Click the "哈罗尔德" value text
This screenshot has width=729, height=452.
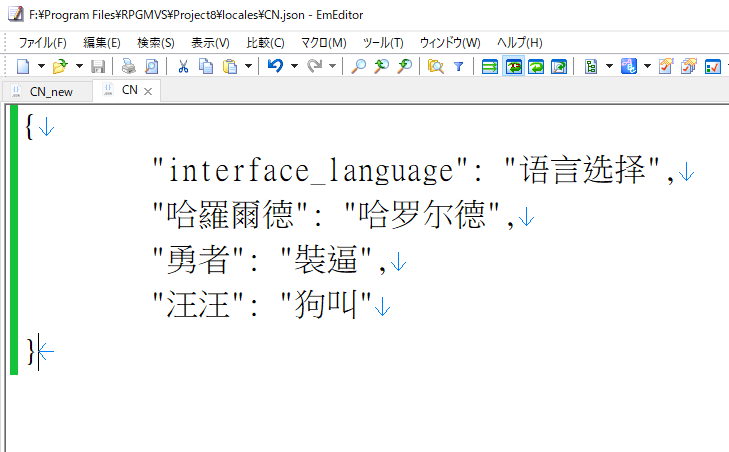tap(422, 215)
